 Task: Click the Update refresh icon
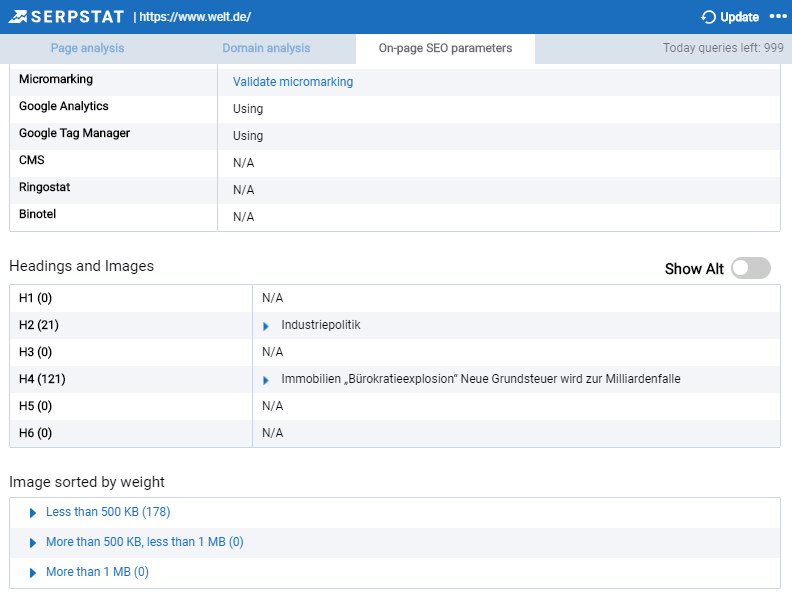(708, 17)
